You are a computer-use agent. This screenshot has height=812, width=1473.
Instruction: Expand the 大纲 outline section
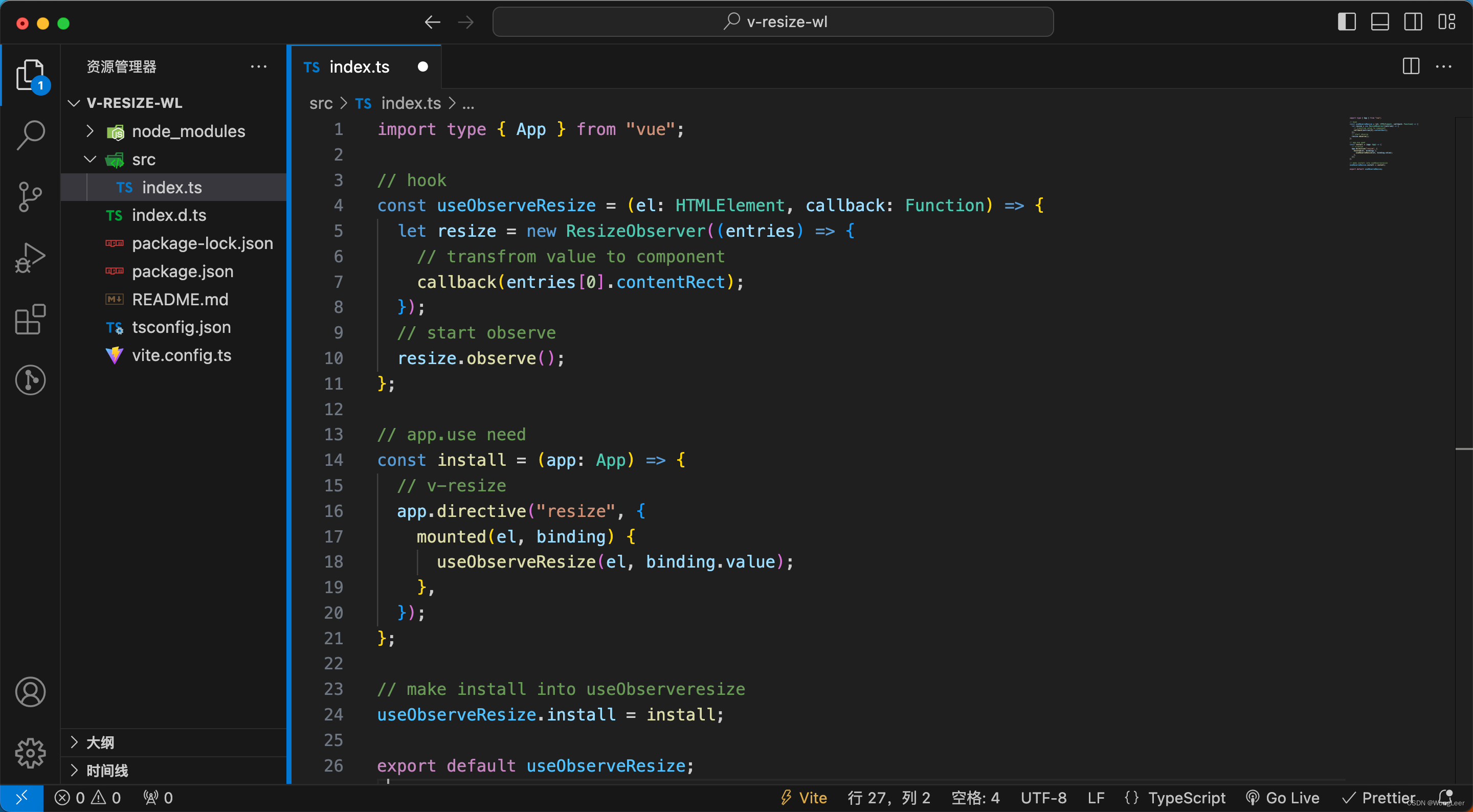[x=100, y=742]
